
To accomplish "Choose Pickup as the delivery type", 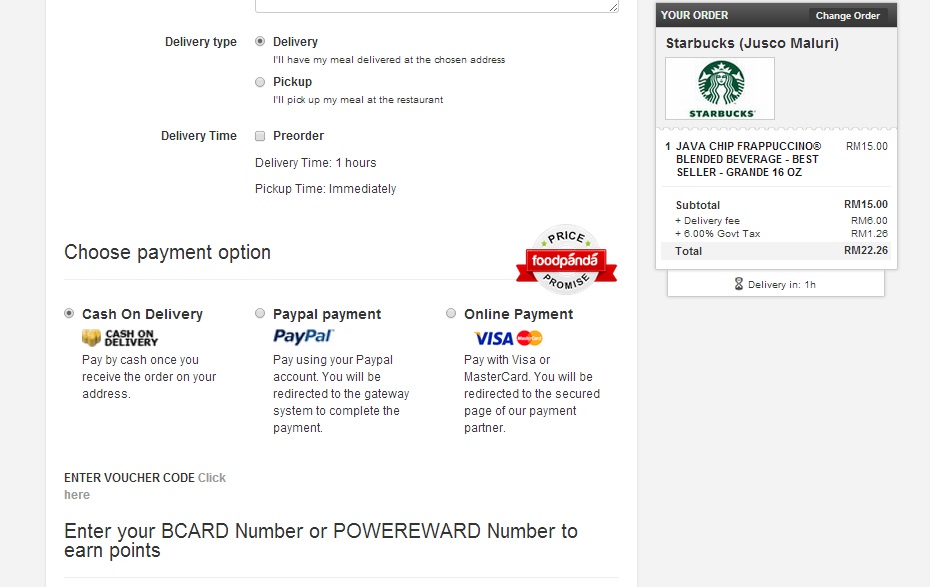I will (x=260, y=82).
